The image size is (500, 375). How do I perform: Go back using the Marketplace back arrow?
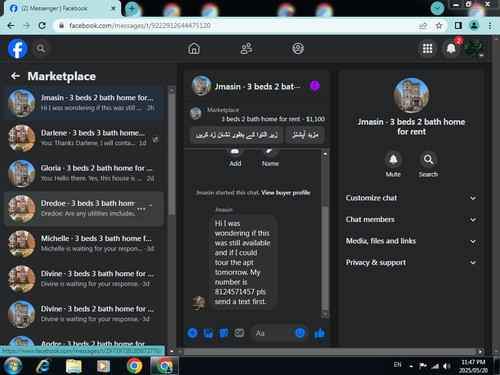point(15,76)
